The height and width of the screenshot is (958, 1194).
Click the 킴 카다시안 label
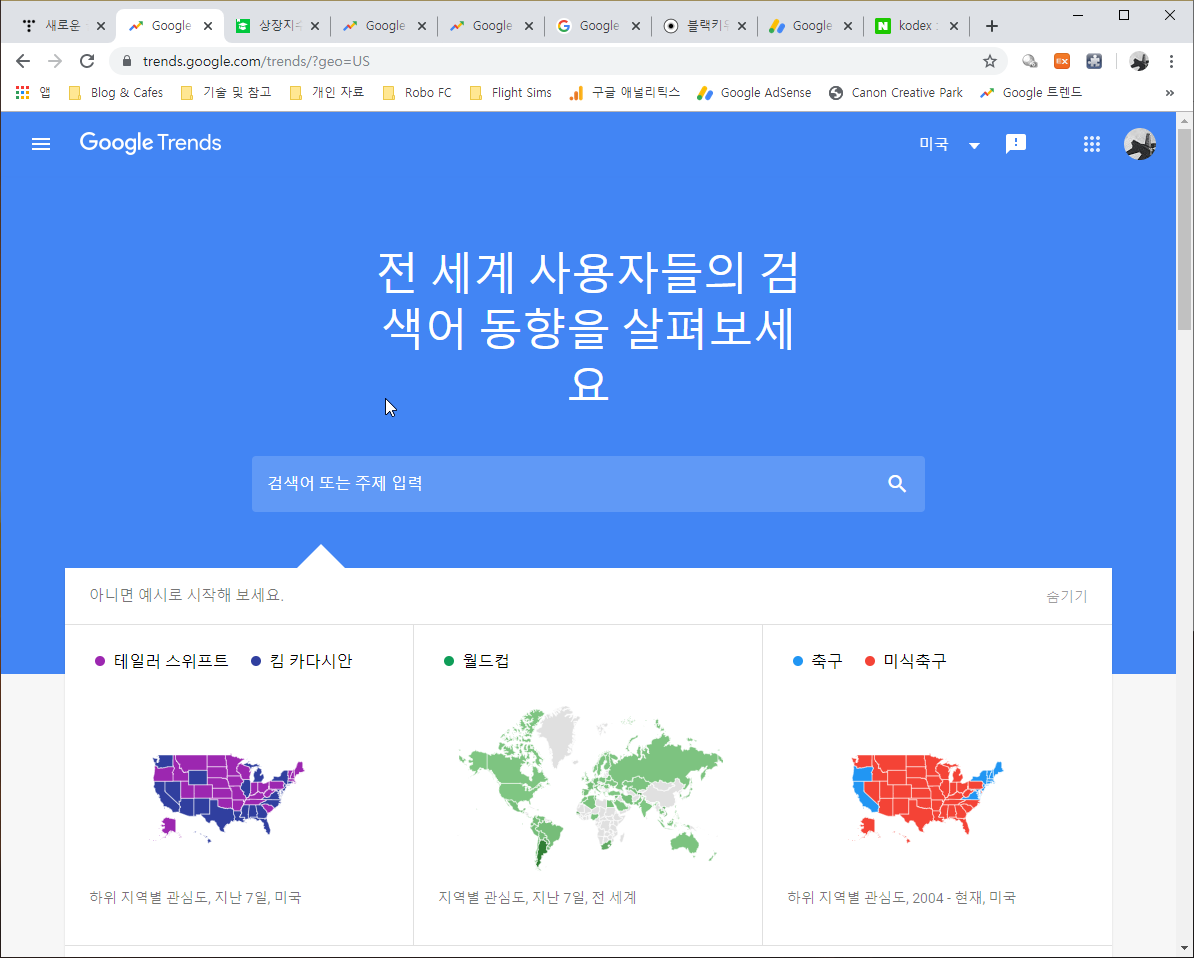[x=311, y=661]
